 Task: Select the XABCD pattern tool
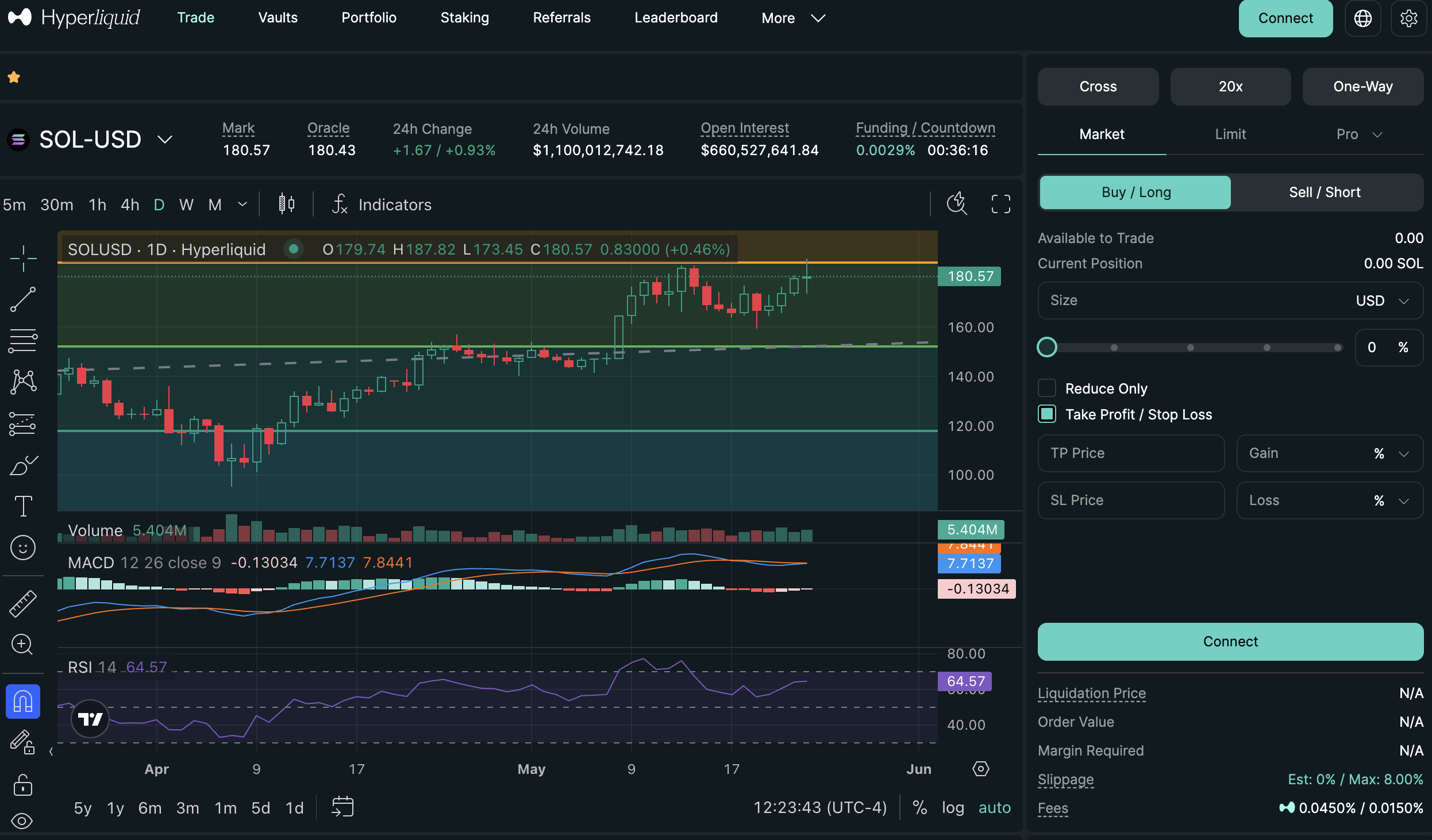click(x=23, y=382)
